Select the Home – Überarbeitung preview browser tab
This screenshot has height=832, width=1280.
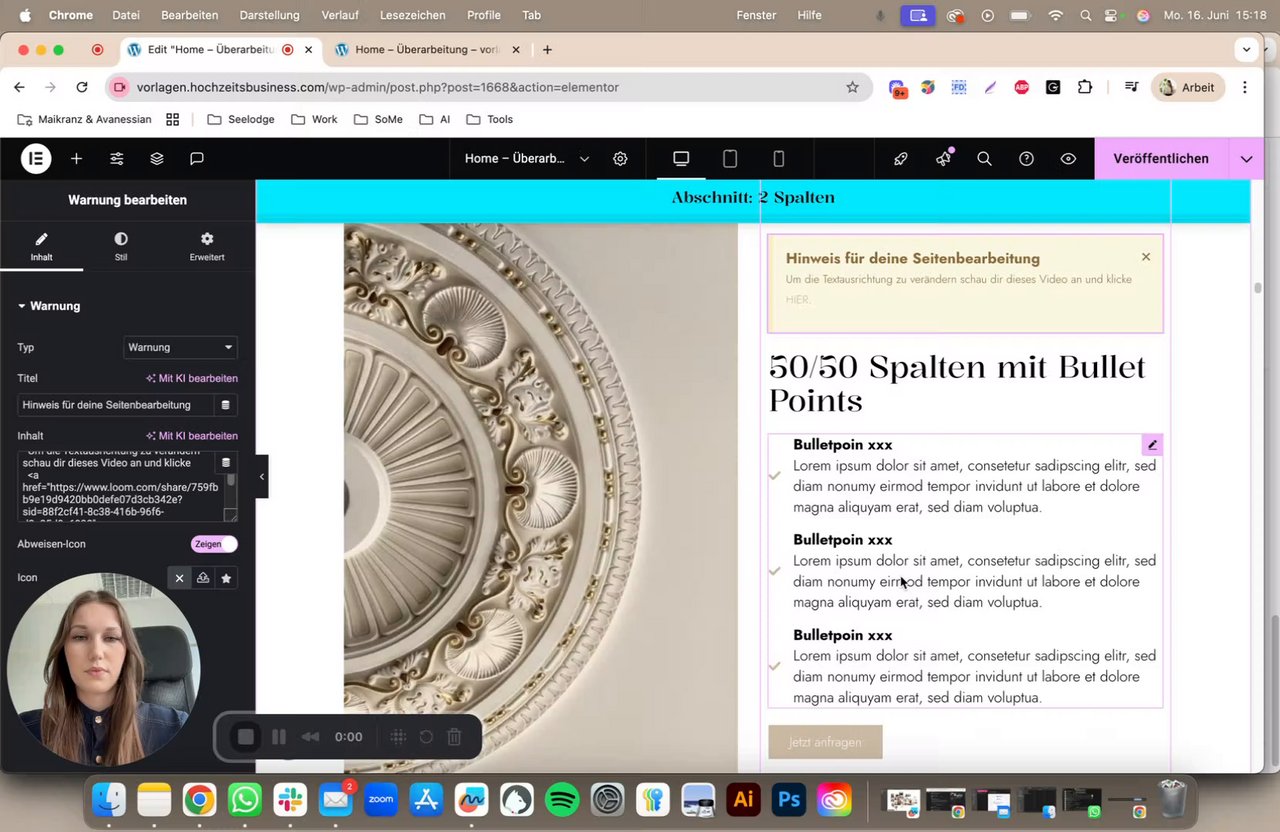[427, 49]
